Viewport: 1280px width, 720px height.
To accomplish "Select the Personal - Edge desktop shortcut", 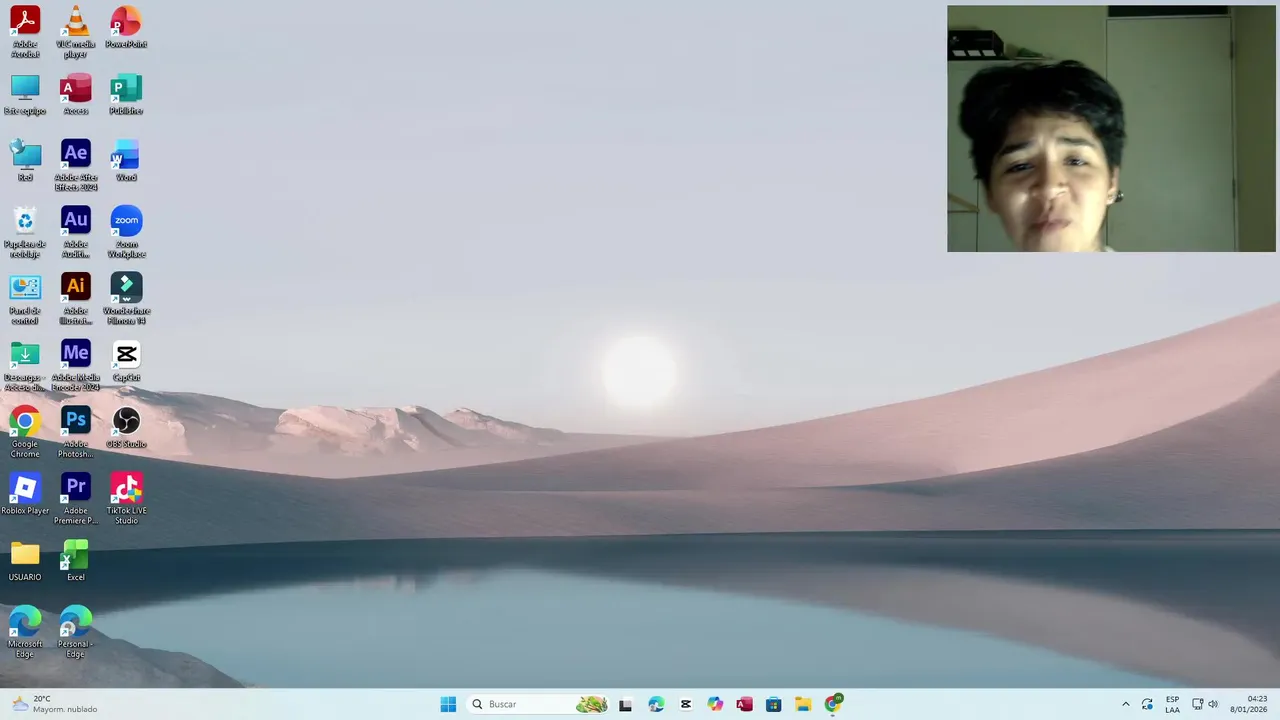I will [76, 631].
